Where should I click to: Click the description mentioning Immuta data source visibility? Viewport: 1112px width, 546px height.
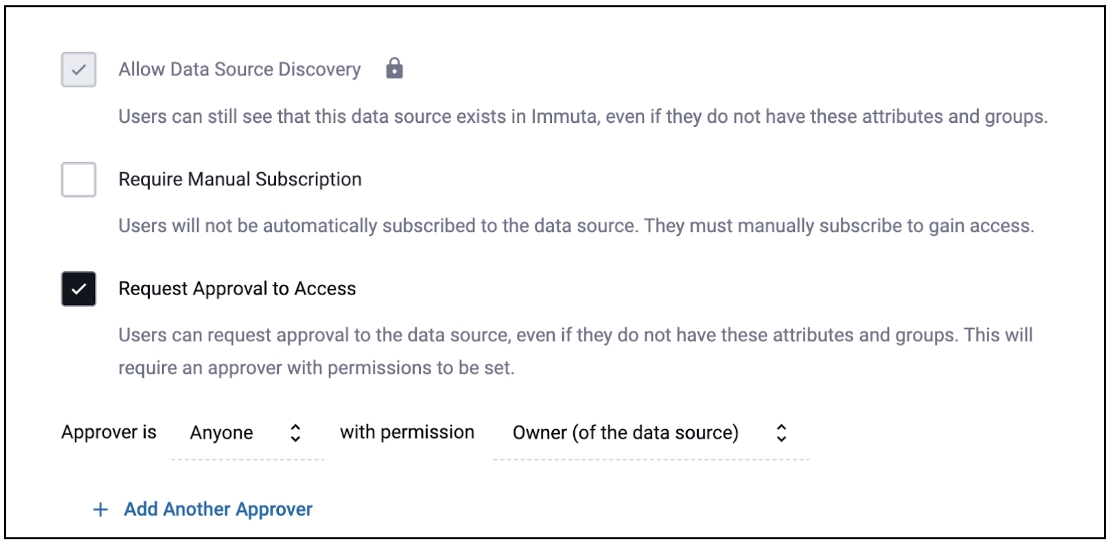(x=582, y=116)
